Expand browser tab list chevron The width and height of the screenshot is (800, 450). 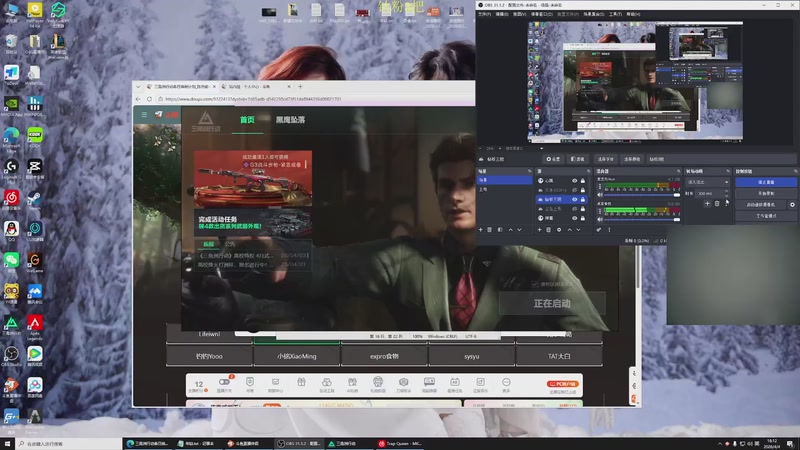[x=138, y=87]
